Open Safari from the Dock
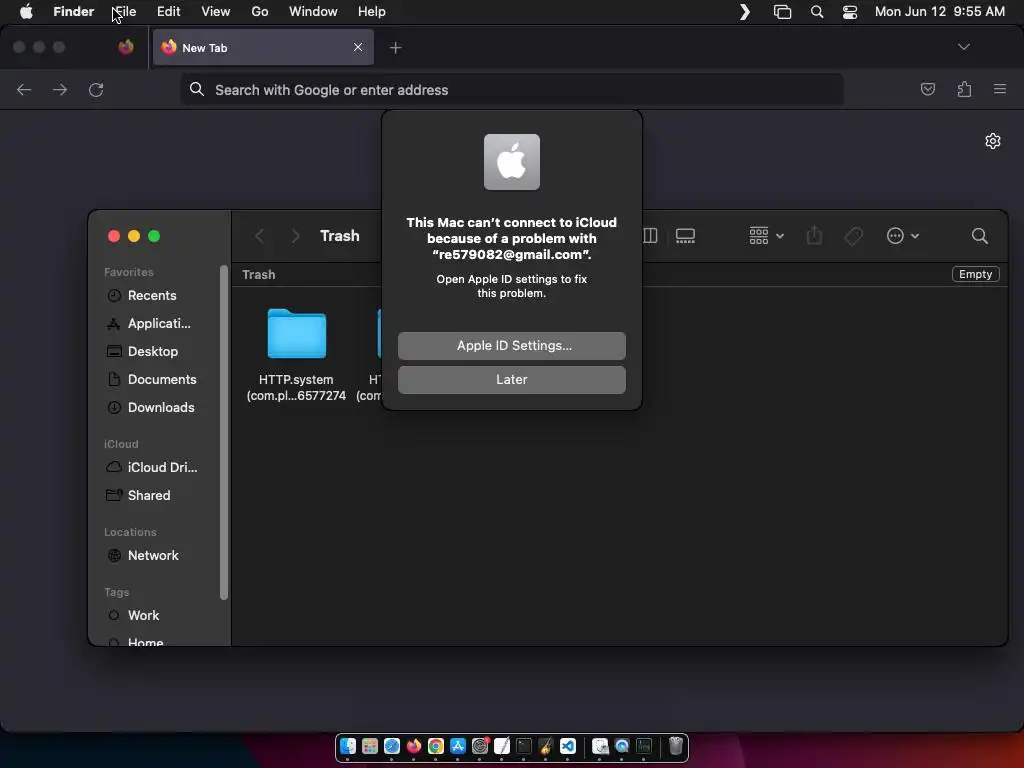The image size is (1024, 768). point(392,746)
